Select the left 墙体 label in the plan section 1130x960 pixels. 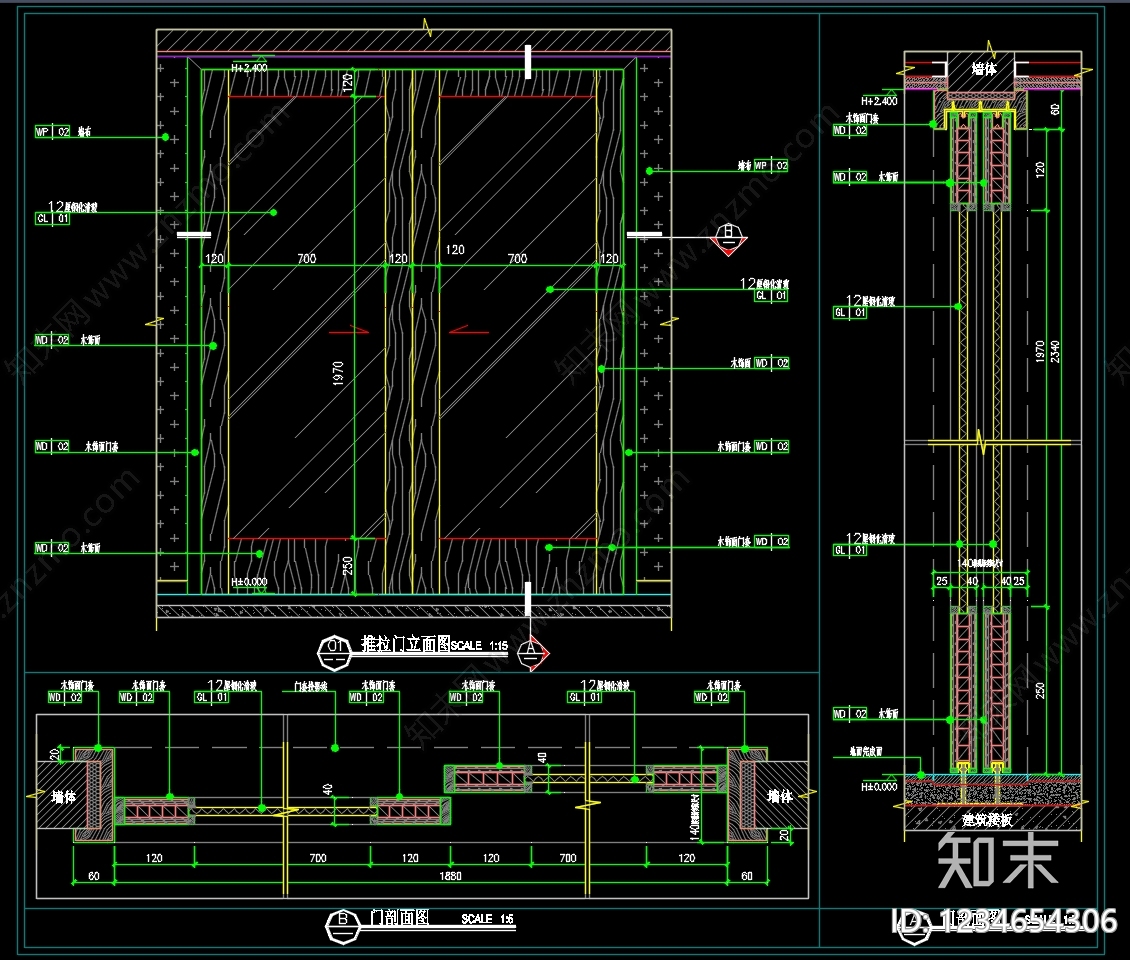(63, 796)
